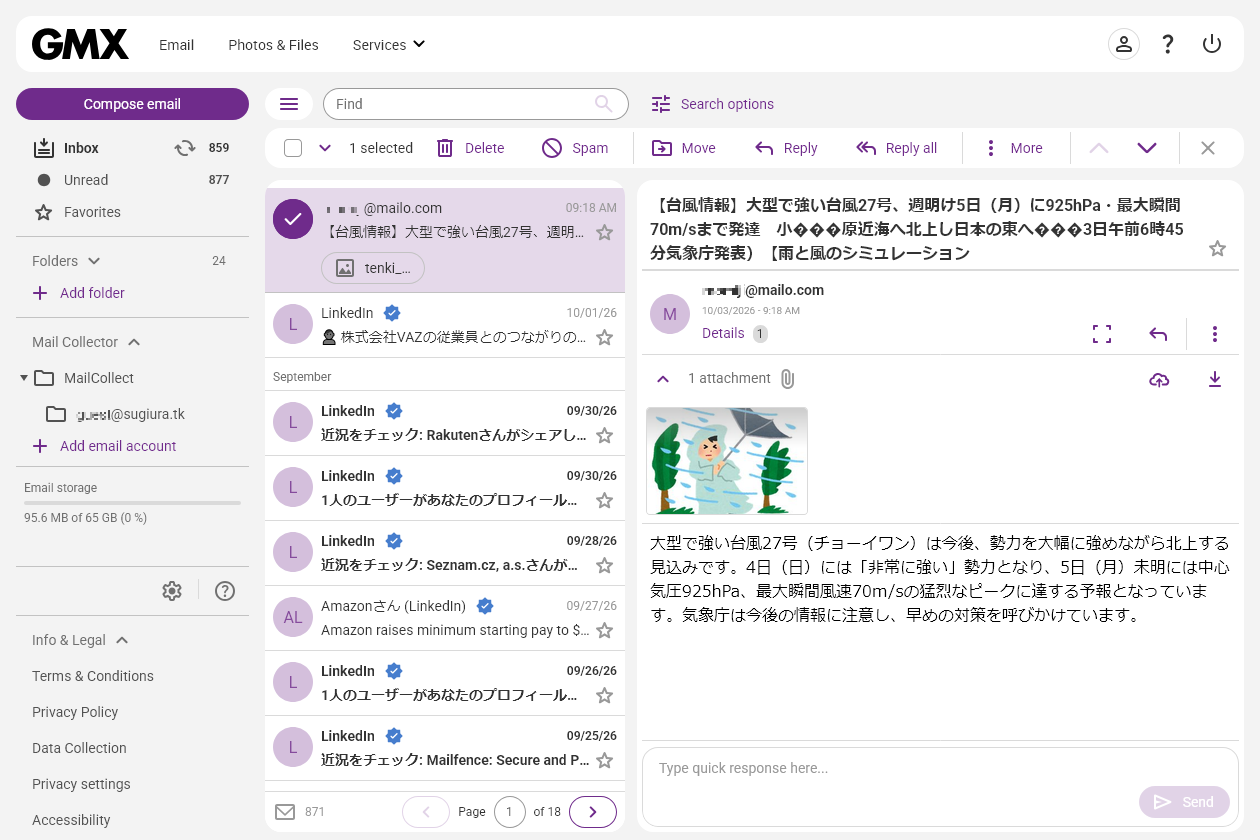1260x840 pixels.
Task: Open Terms & Conditions
Action: tap(93, 676)
